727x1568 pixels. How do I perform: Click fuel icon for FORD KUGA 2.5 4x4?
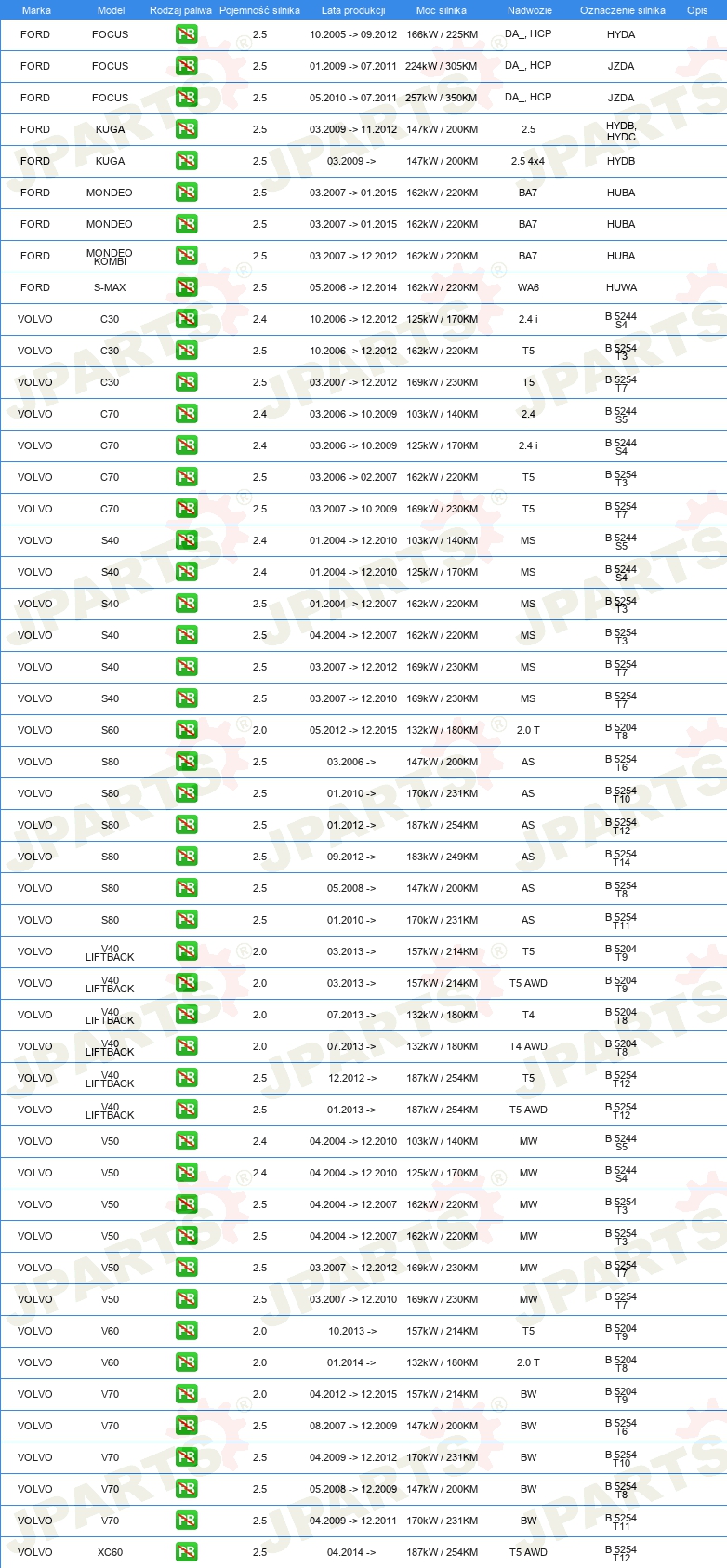[186, 161]
